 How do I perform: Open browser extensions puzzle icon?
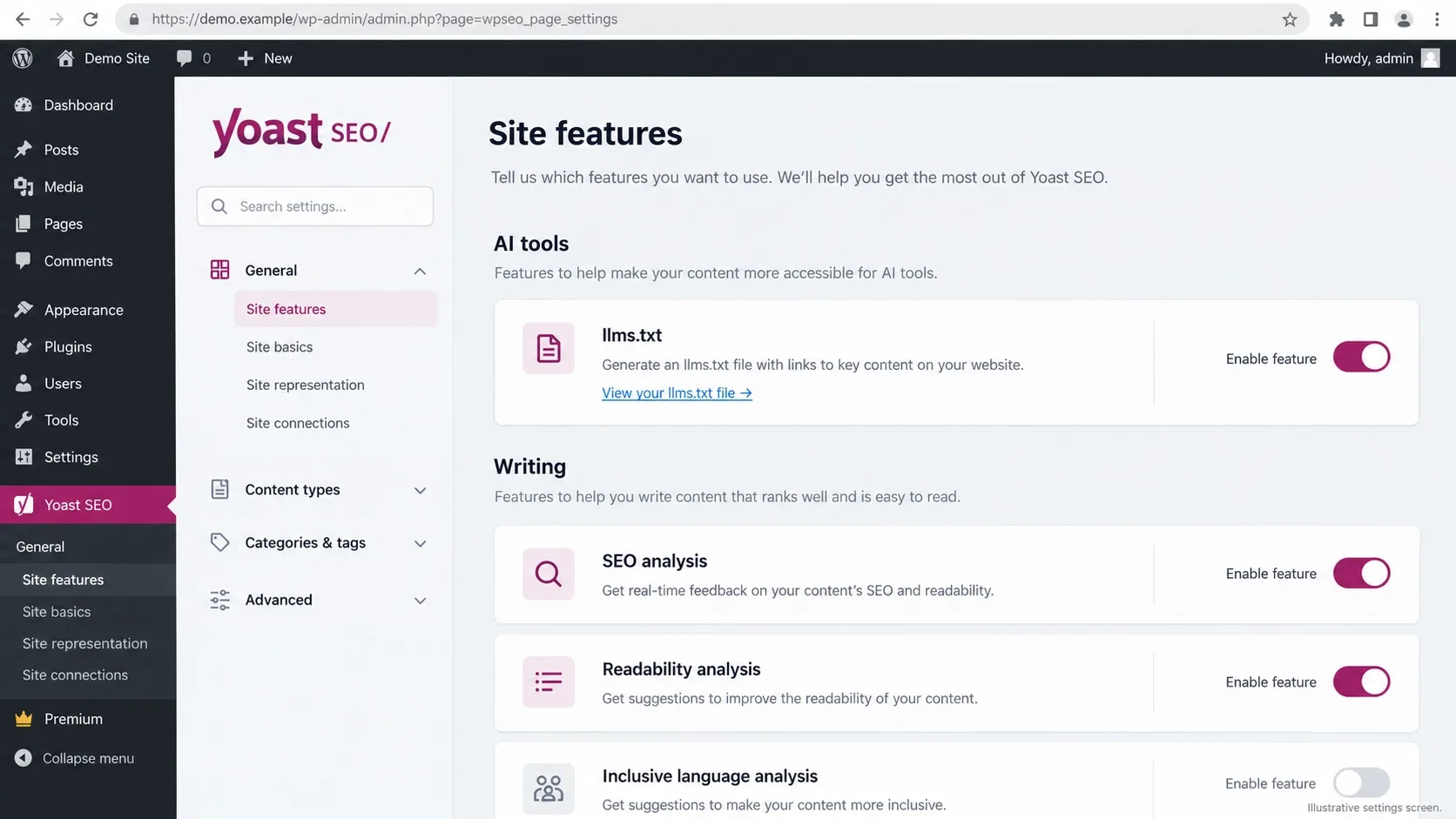coord(1337,19)
